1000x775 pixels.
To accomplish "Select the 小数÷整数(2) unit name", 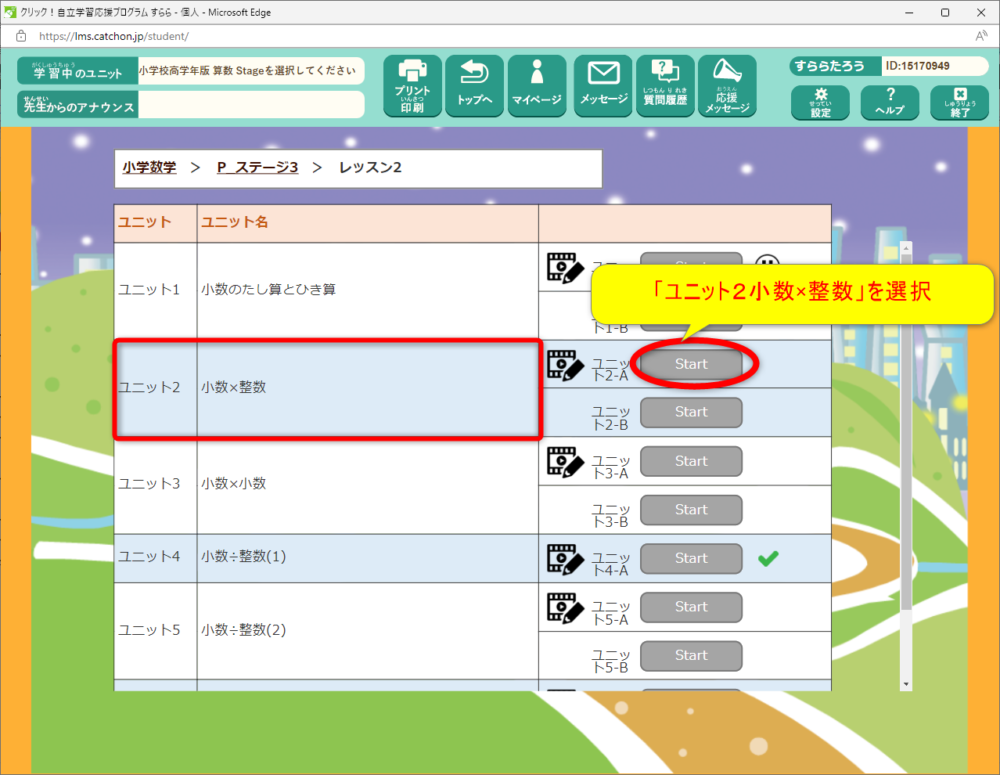I will pos(244,630).
